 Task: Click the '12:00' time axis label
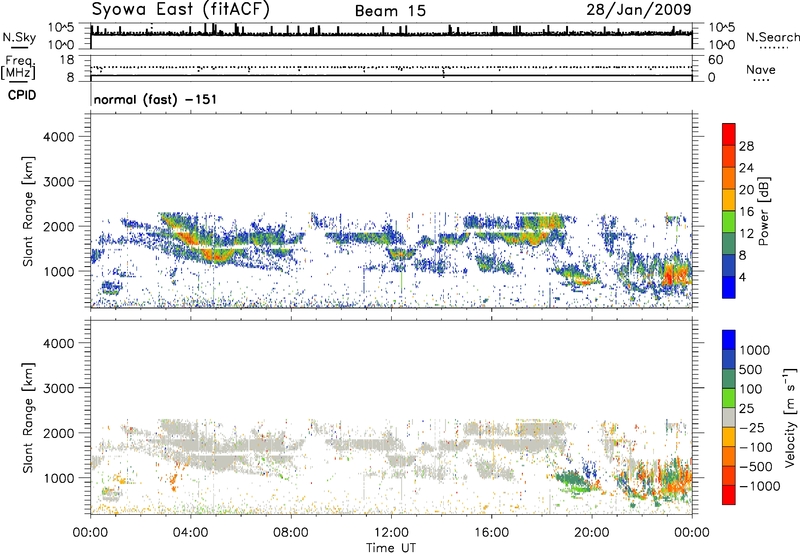[391, 533]
